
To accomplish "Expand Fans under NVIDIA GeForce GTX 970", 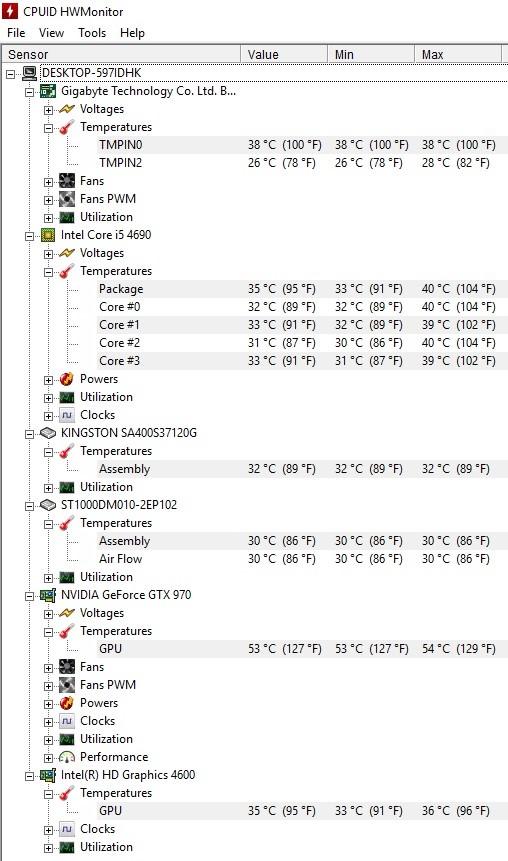I will (48, 668).
